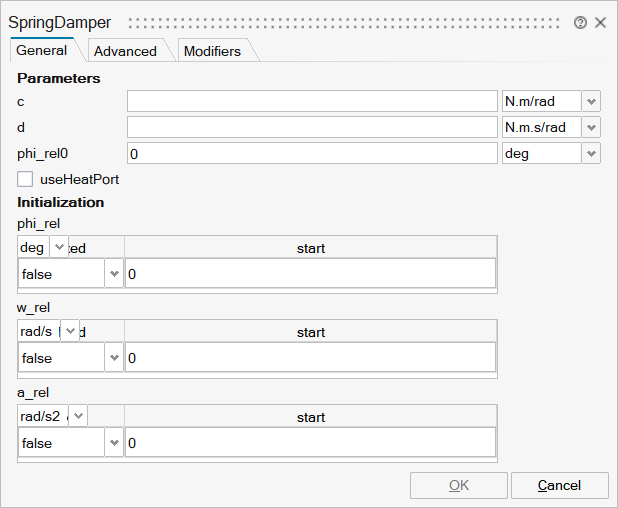Open the Modifiers tab

212,51
